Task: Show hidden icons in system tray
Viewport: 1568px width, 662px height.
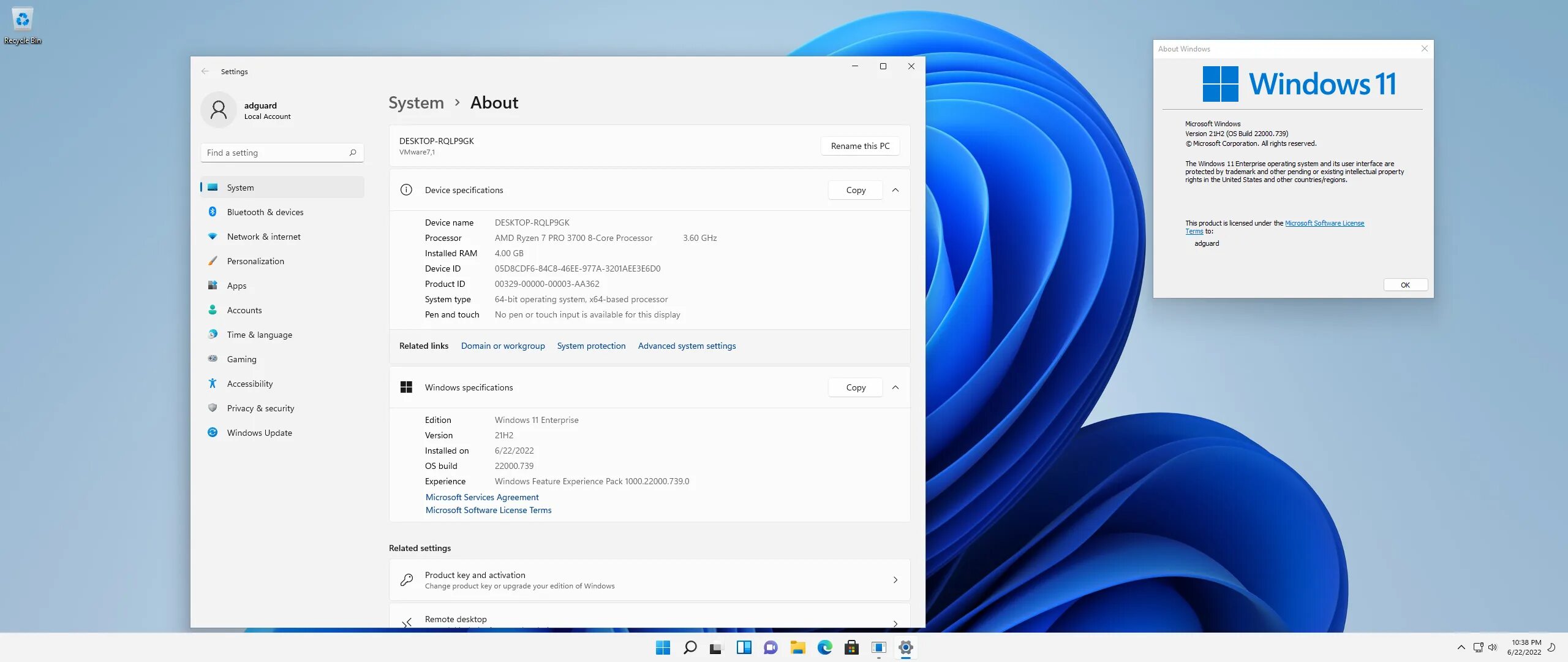Action: (x=1461, y=647)
